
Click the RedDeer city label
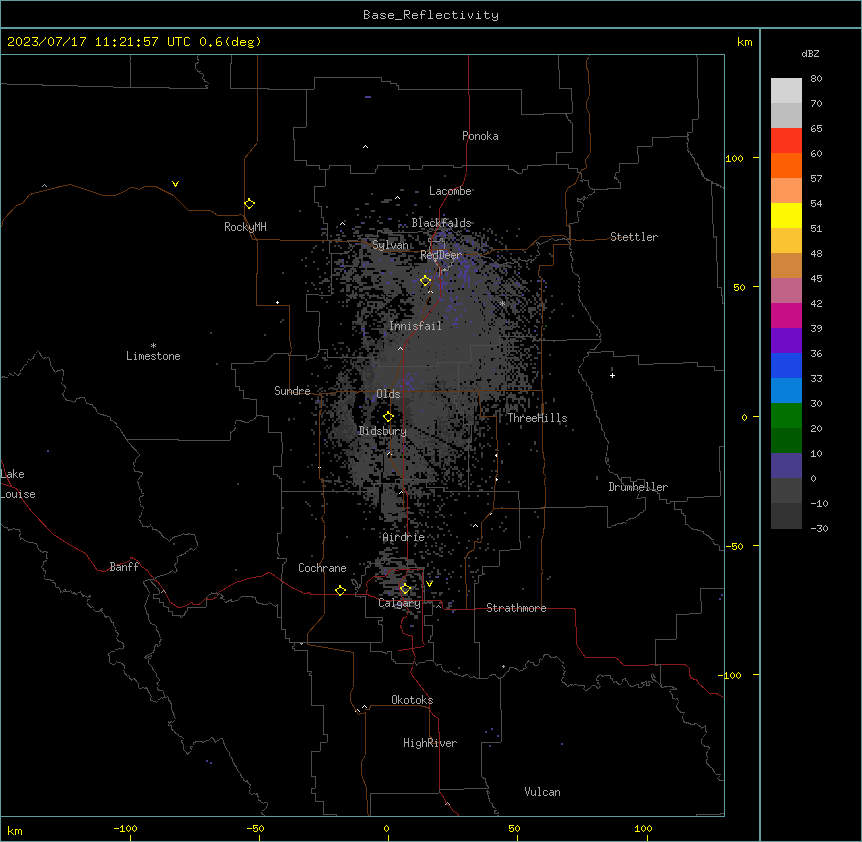(x=441, y=255)
